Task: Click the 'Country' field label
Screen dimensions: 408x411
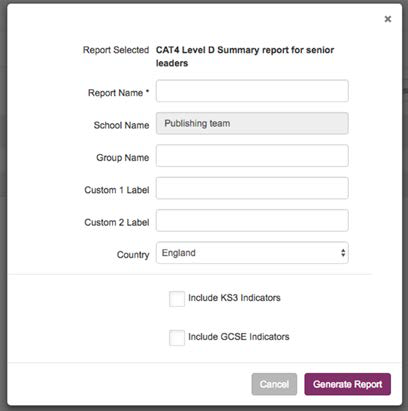Action: tap(133, 255)
